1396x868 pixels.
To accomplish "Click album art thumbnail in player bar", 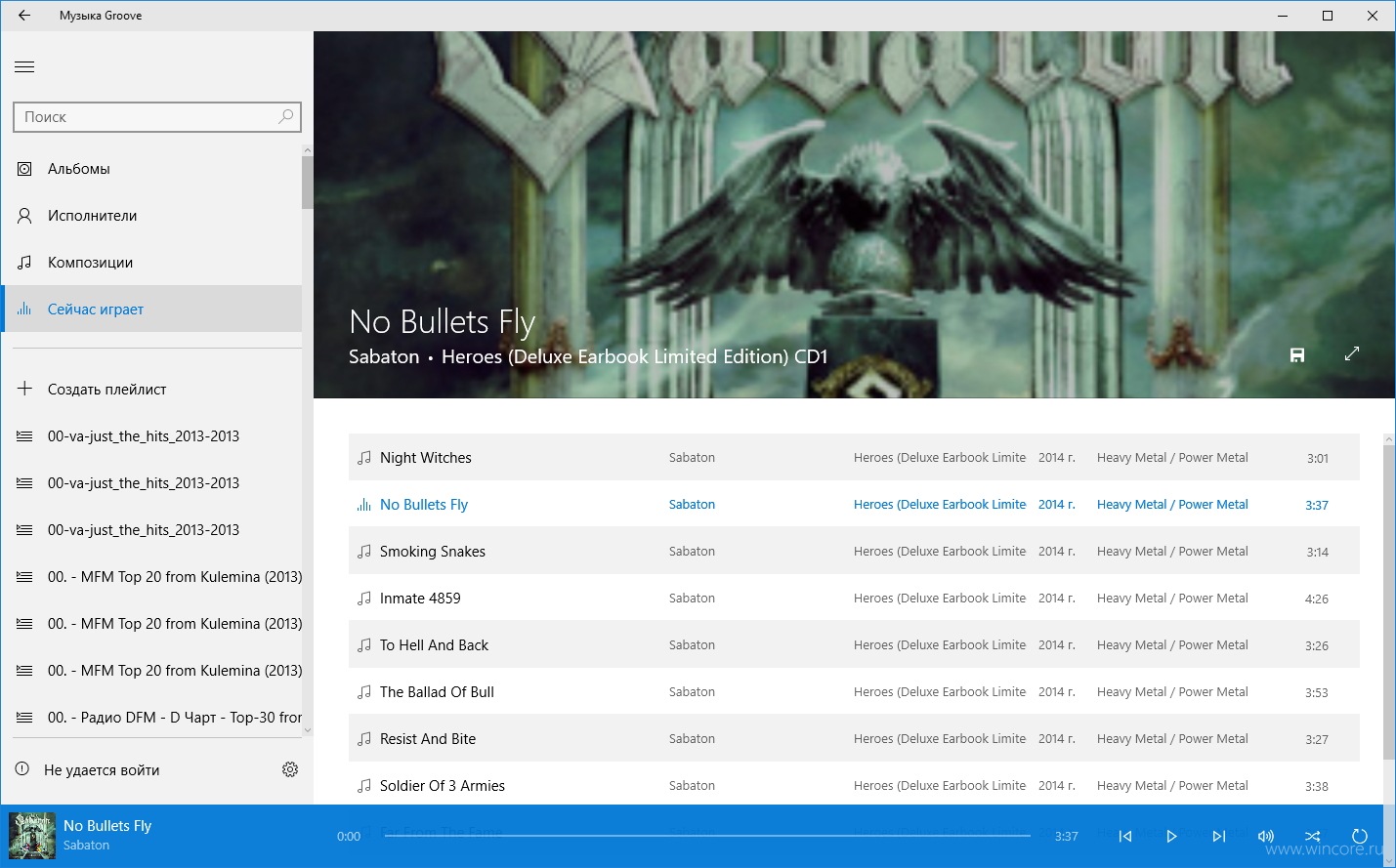I will point(32,836).
